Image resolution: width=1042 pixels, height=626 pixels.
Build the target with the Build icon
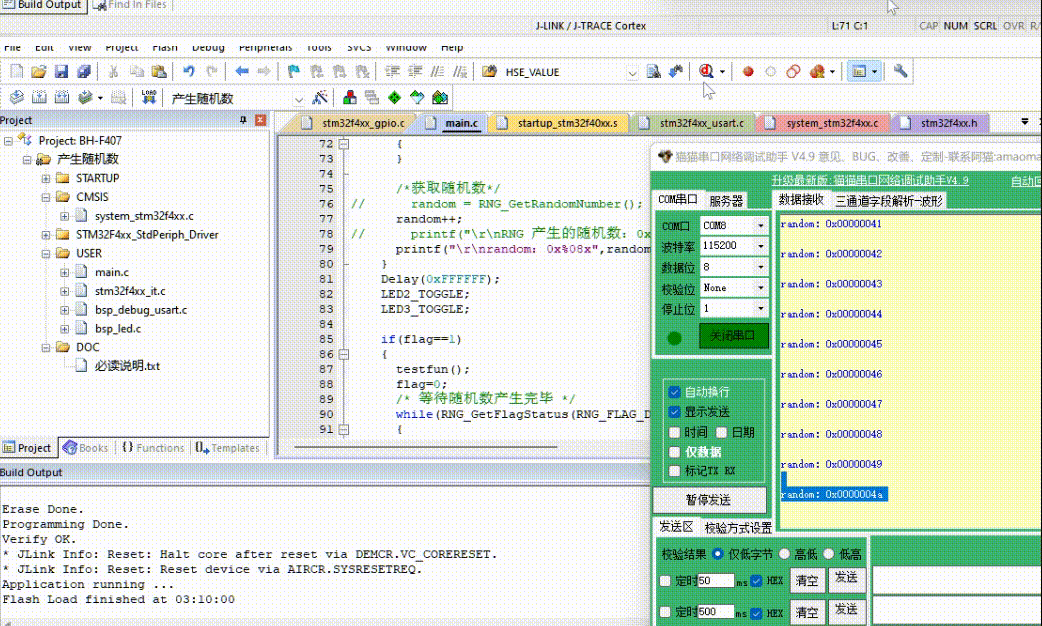pyautogui.click(x=39, y=98)
